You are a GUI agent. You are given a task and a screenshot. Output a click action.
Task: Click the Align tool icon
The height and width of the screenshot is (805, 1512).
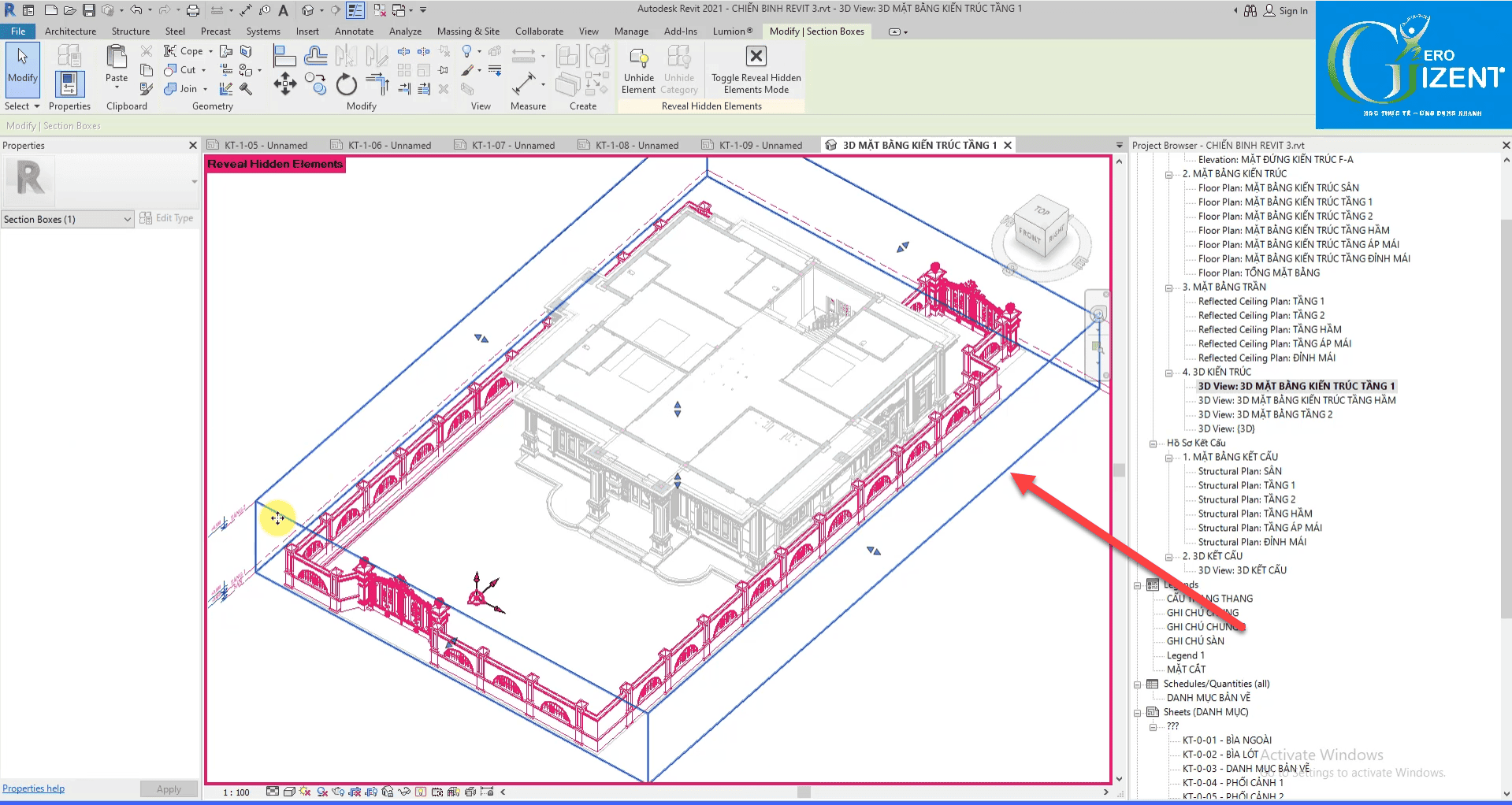[284, 56]
